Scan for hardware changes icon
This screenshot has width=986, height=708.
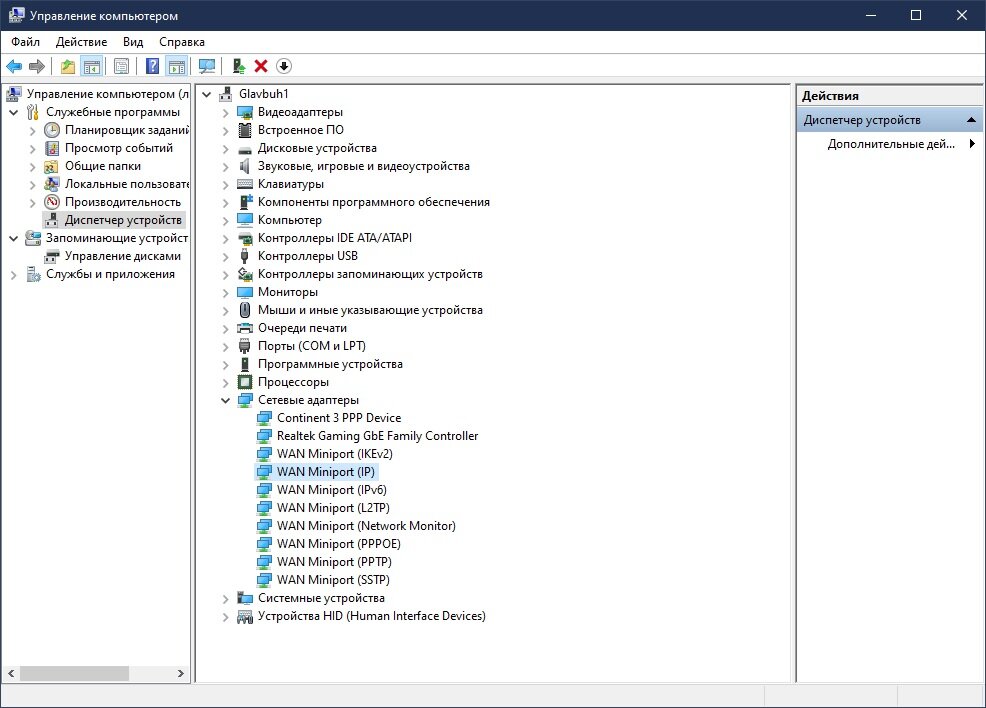point(206,66)
